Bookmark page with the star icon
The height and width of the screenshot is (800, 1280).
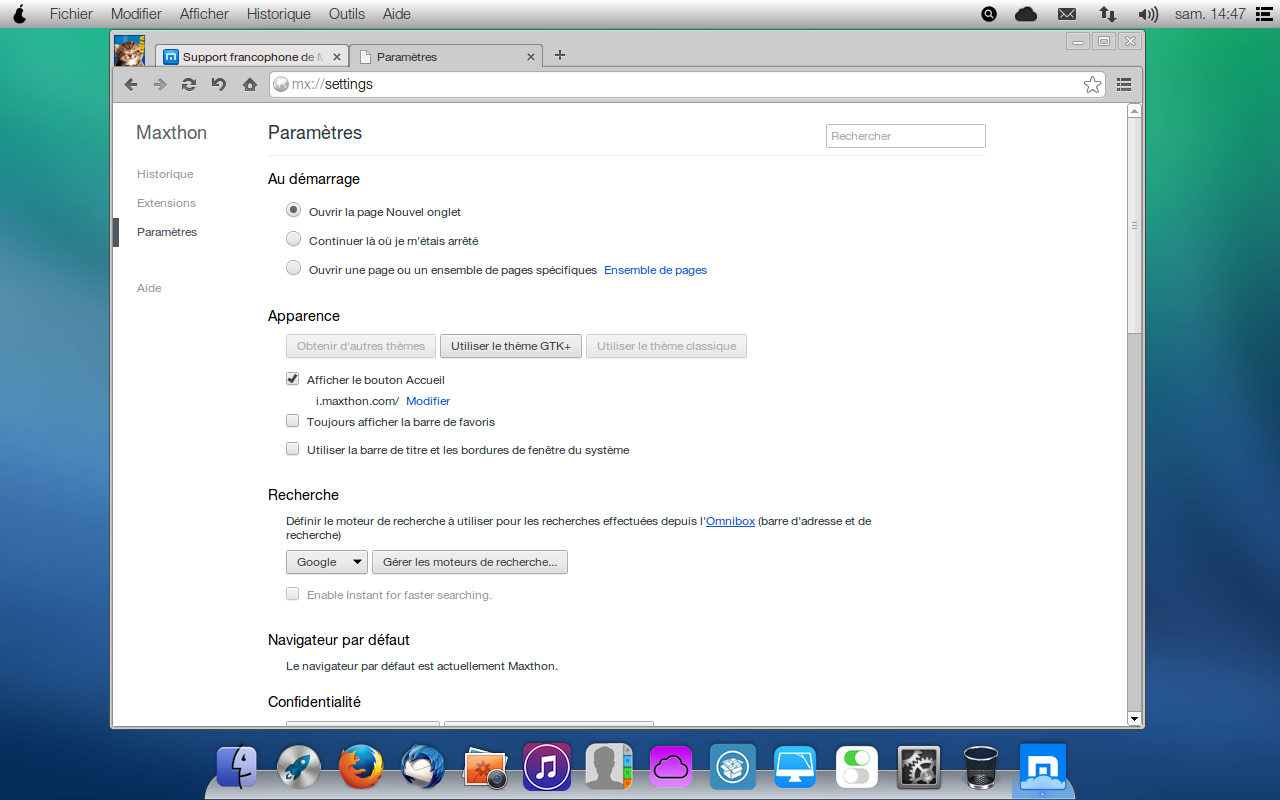(1093, 85)
